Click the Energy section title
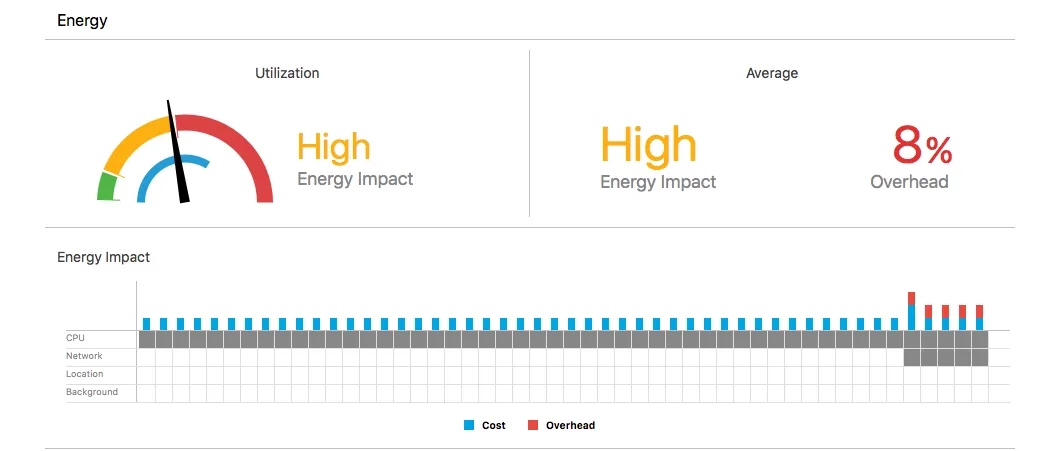 pos(82,20)
